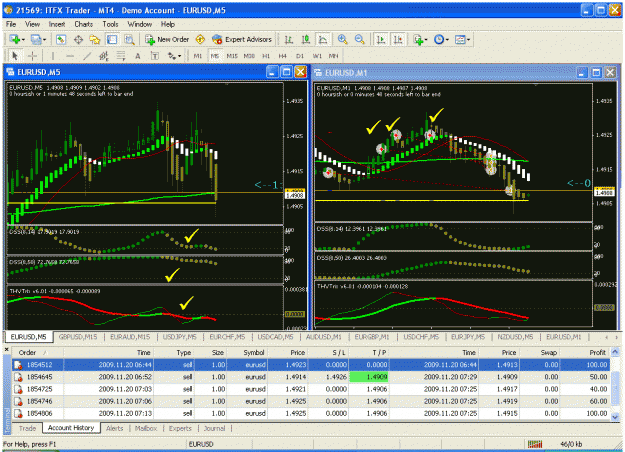Open the Trade terminal tab

[x=28, y=428]
